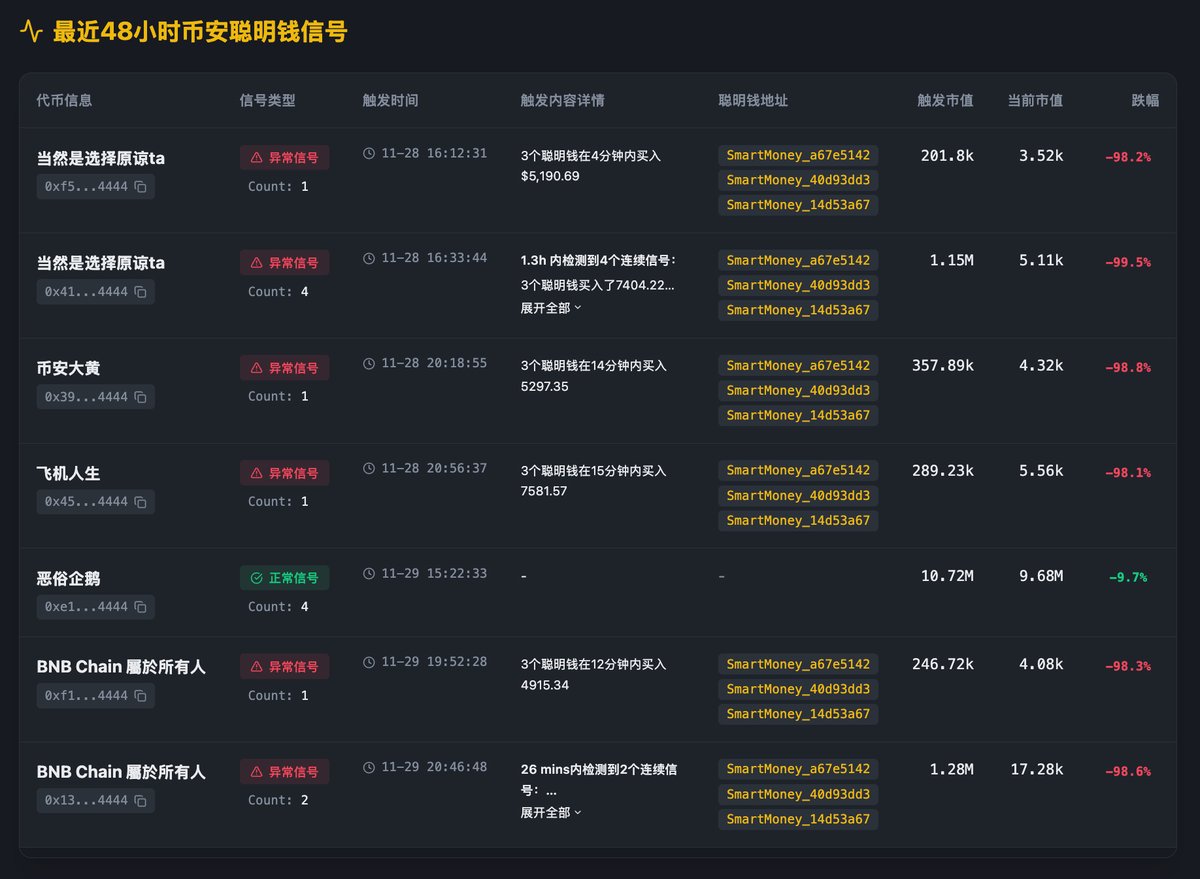Copy address 0x39...4444 using the copy icon
1200x879 pixels.
point(141,397)
